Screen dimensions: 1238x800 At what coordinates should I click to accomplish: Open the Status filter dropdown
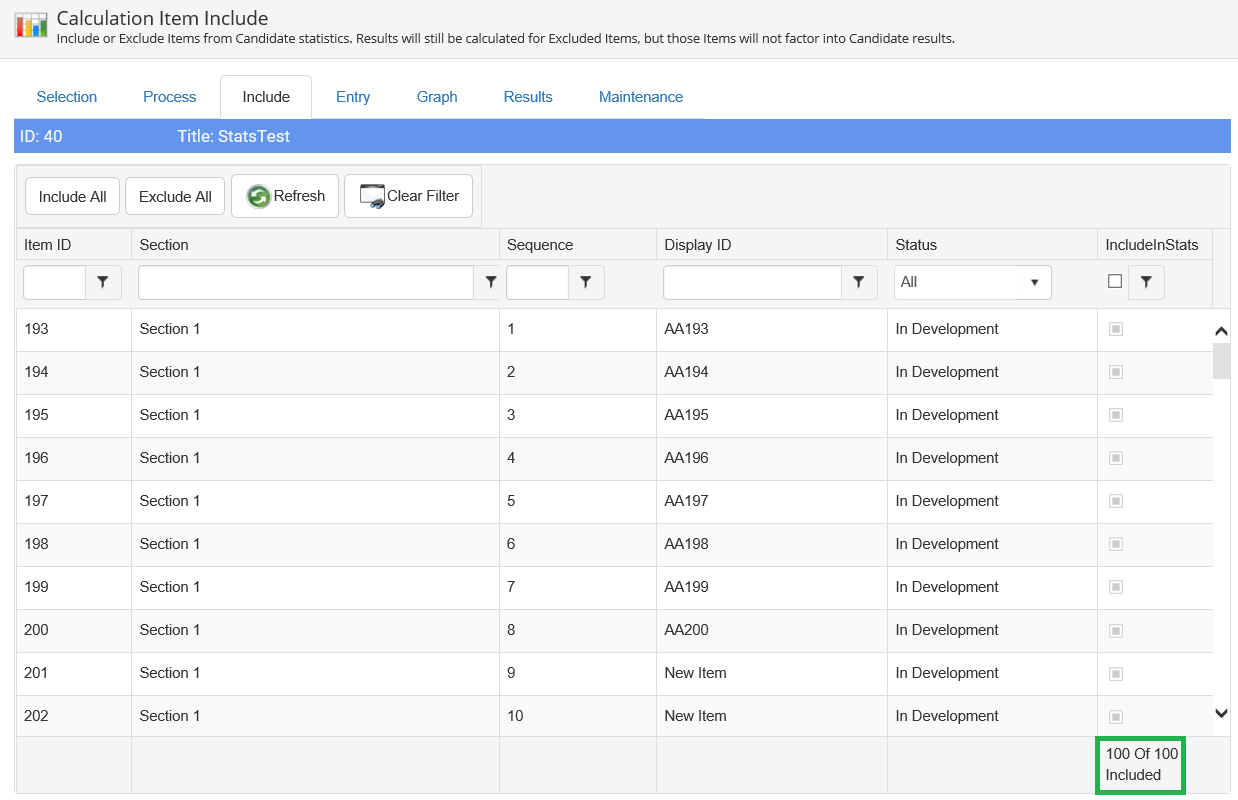972,283
